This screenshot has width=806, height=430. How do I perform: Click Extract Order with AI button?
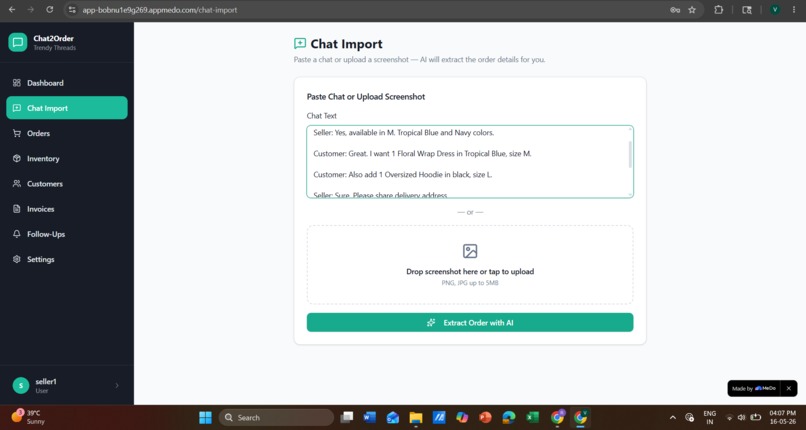pyautogui.click(x=470, y=323)
